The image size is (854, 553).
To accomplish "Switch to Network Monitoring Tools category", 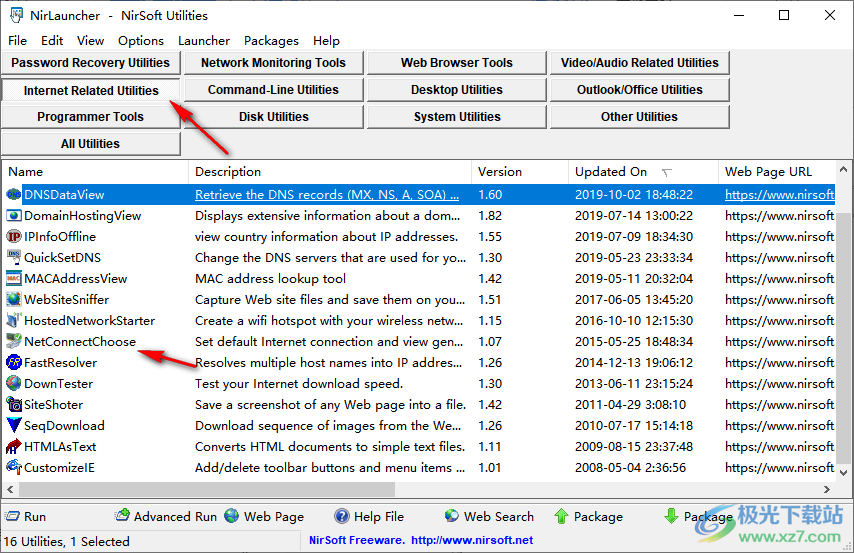I will click(x=273, y=63).
